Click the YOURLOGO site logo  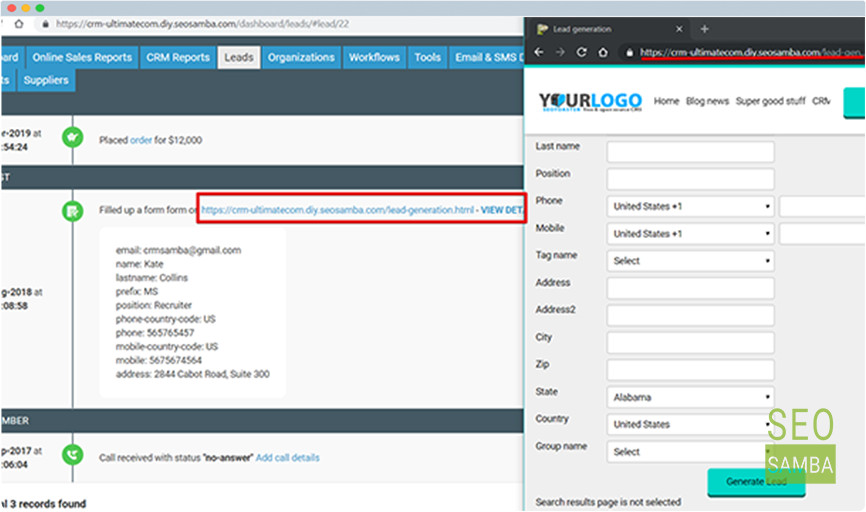[590, 102]
